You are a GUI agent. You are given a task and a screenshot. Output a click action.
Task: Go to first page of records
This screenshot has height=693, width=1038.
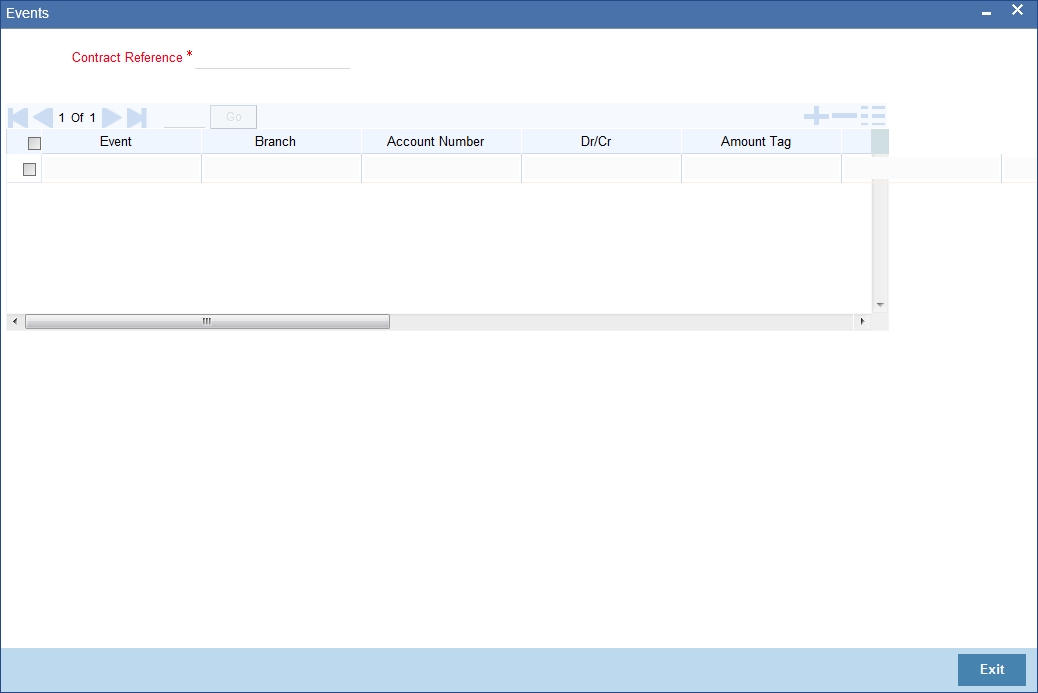point(18,118)
